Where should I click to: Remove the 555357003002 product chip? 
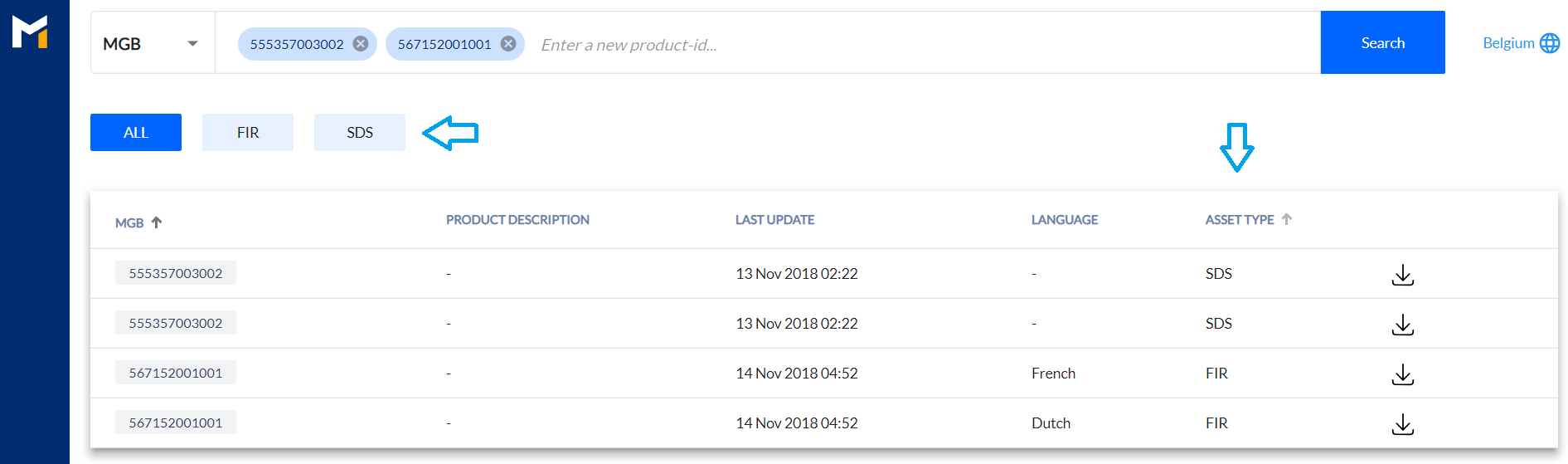tap(361, 44)
